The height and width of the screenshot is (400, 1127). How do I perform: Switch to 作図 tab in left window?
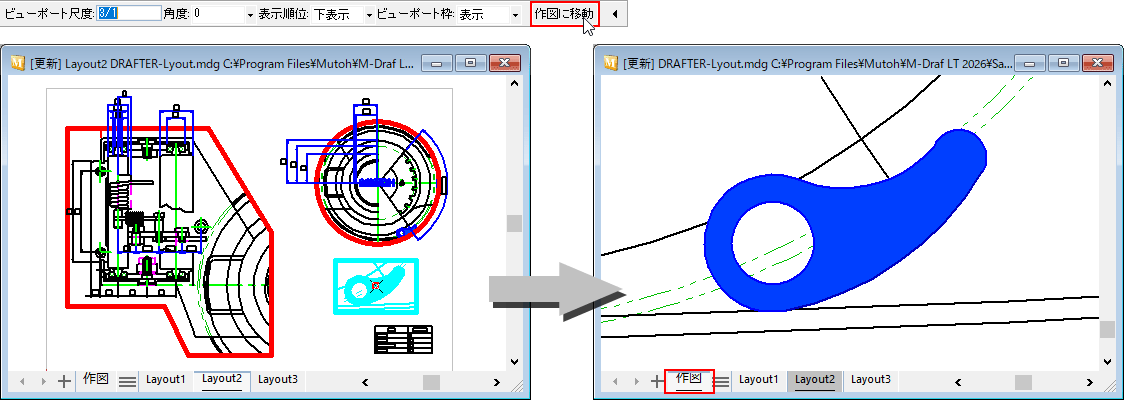(96, 380)
